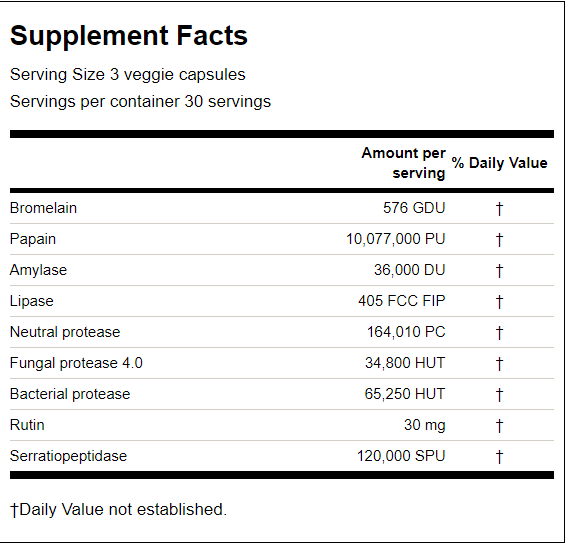
Task: Click the dagger symbol in Lipase row
Action: pyautogui.click(x=499, y=302)
